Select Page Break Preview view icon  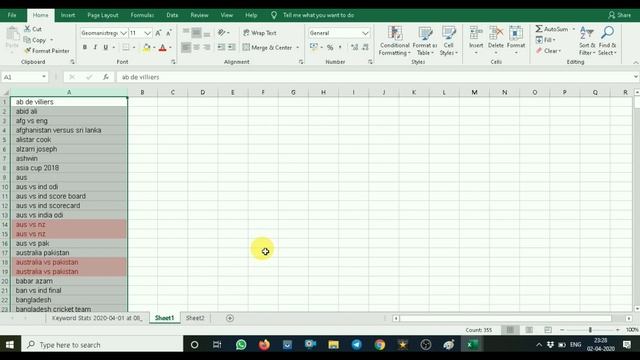pyautogui.click(x=548, y=330)
